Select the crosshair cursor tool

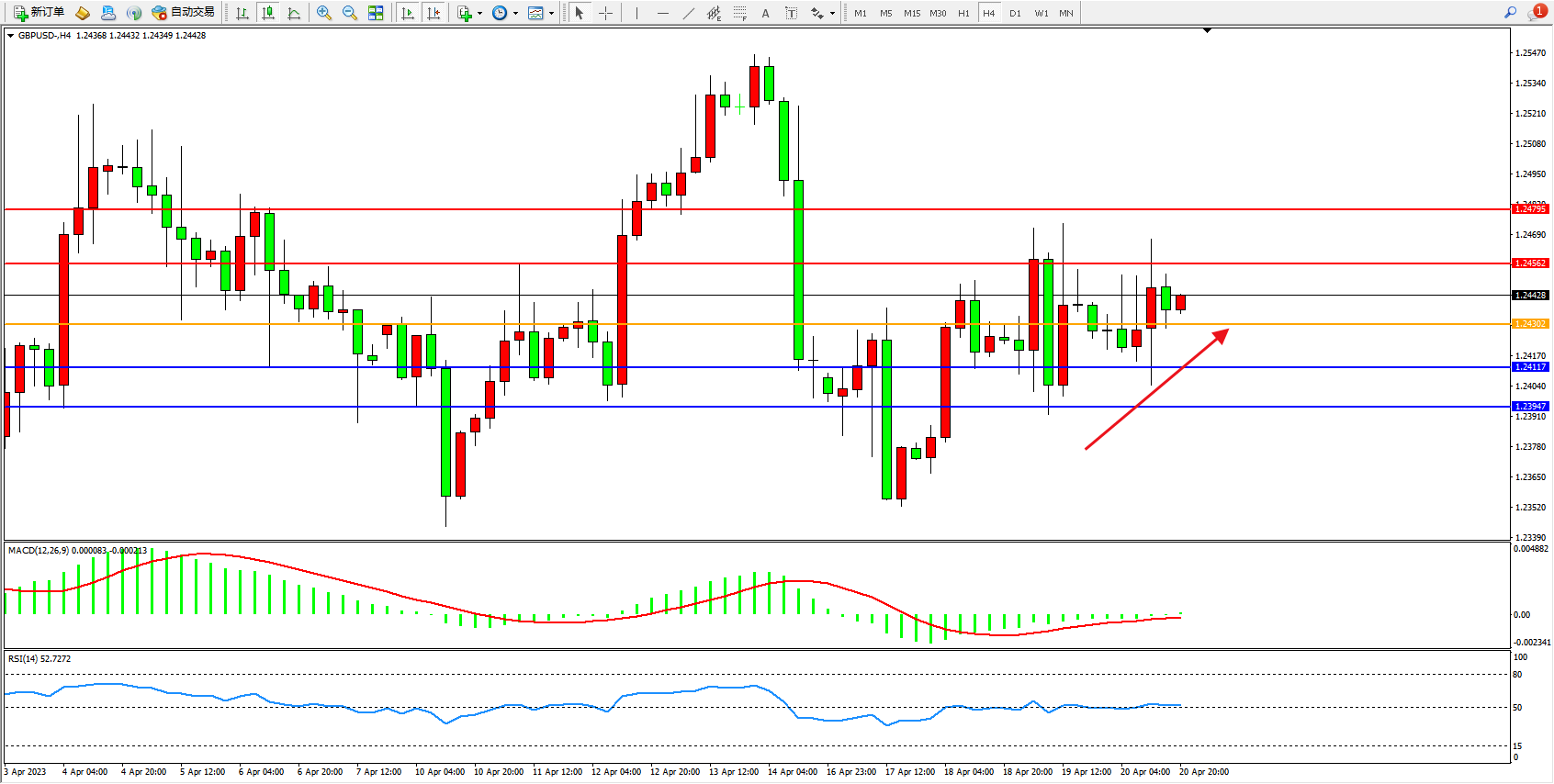(605, 13)
